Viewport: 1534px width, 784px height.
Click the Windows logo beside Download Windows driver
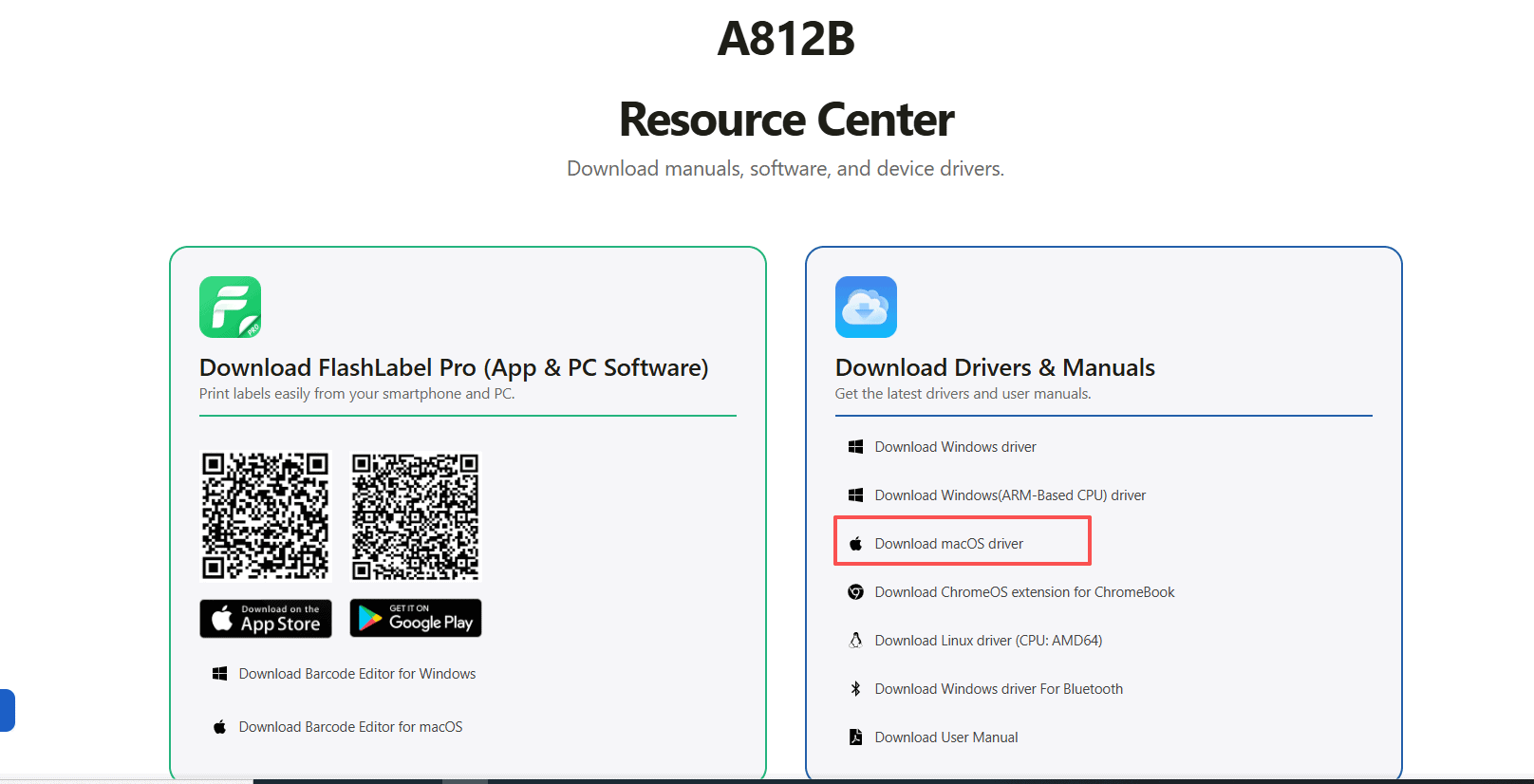[x=855, y=446]
